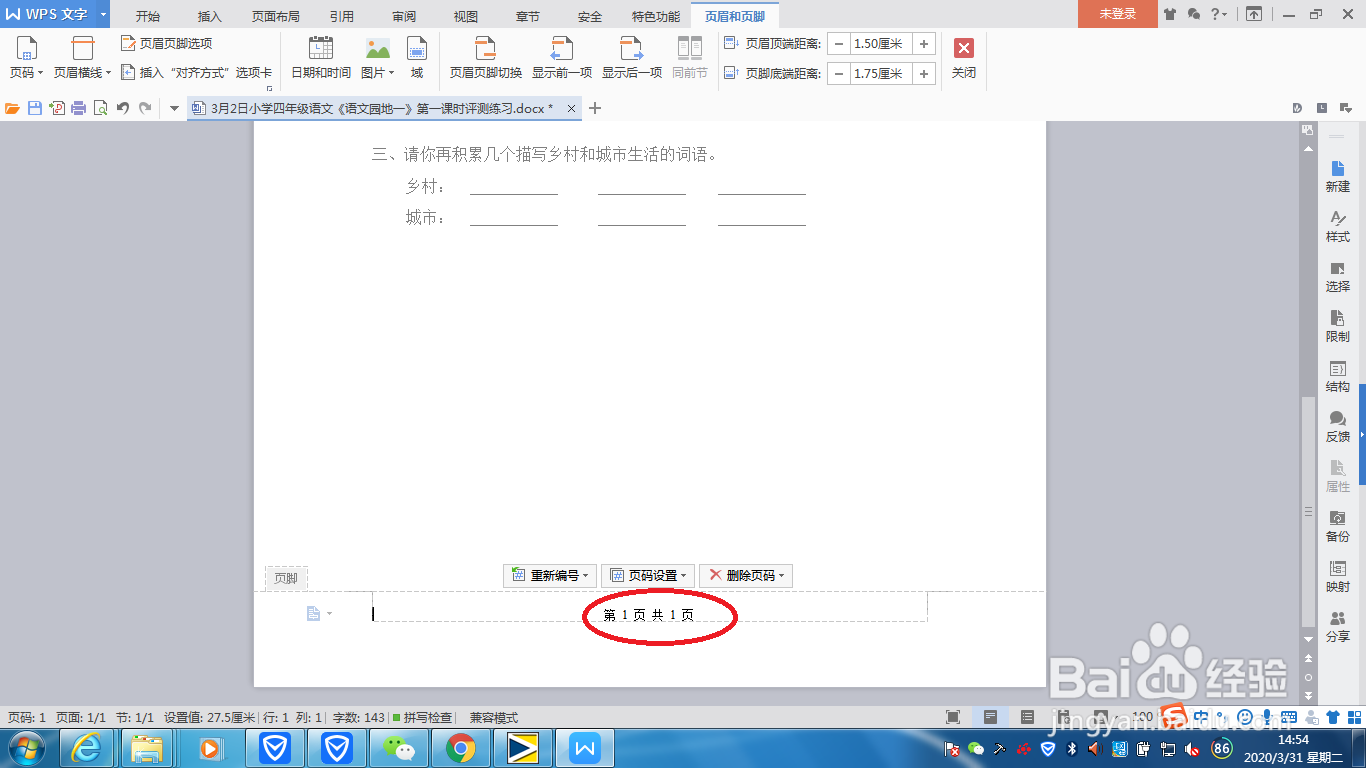Switch to full-screen view in status bar

tap(953, 717)
